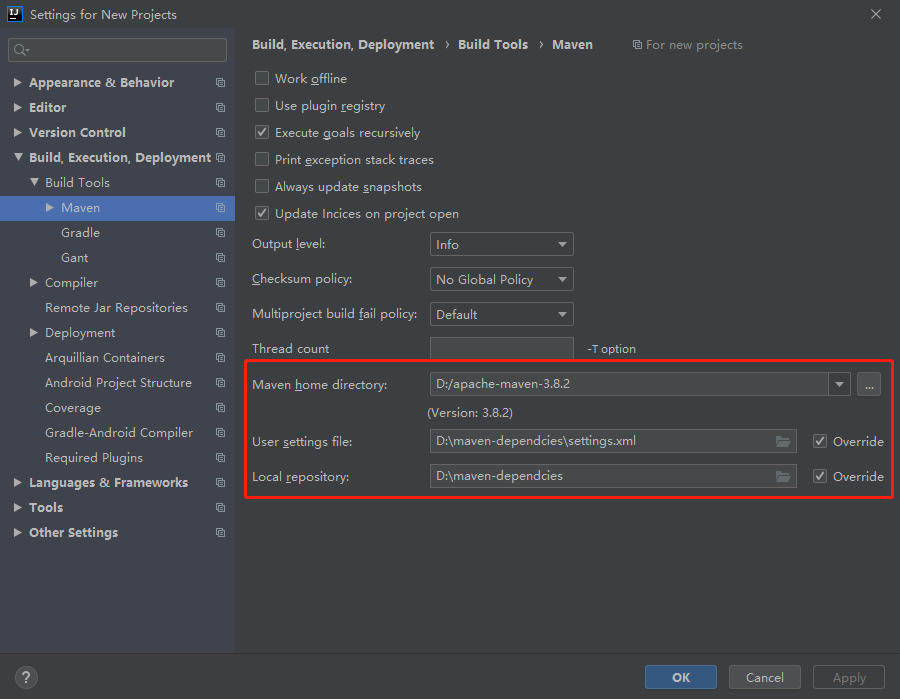
Task: Click Build Tools in the breadcrumb
Action: tap(493, 45)
